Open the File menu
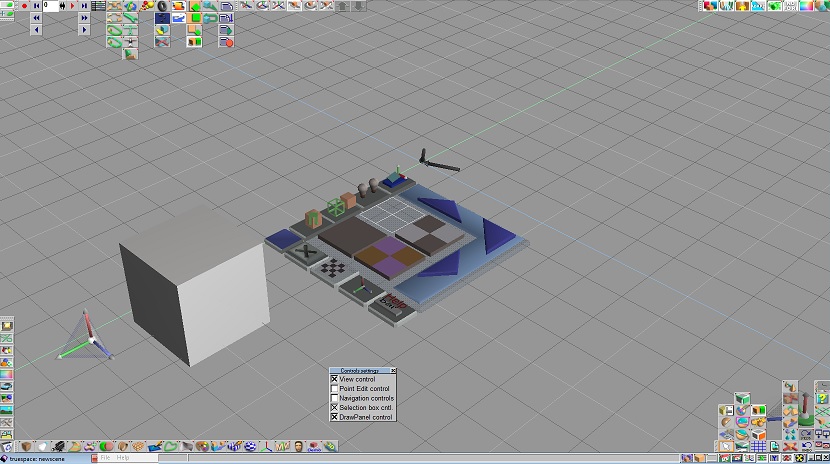Screen dimensions: 830x464 pos(105,458)
